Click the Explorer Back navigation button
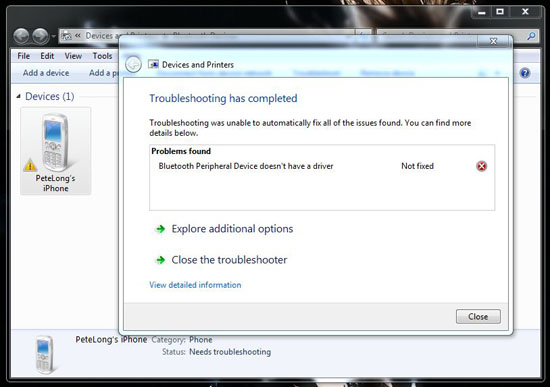This screenshot has width=550, height=387. 21,36
